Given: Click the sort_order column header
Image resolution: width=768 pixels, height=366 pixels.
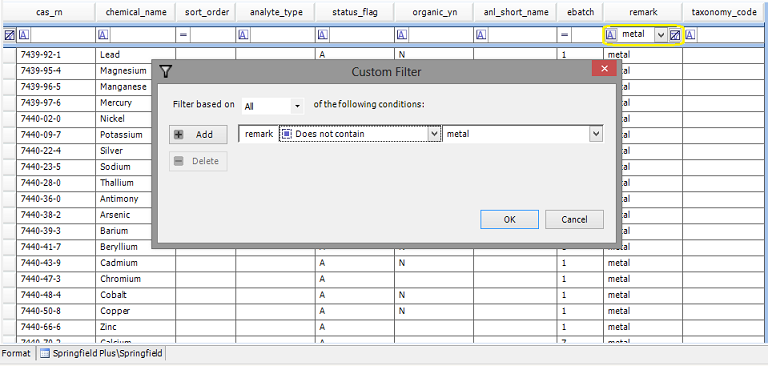Looking at the screenshot, I should click(206, 12).
